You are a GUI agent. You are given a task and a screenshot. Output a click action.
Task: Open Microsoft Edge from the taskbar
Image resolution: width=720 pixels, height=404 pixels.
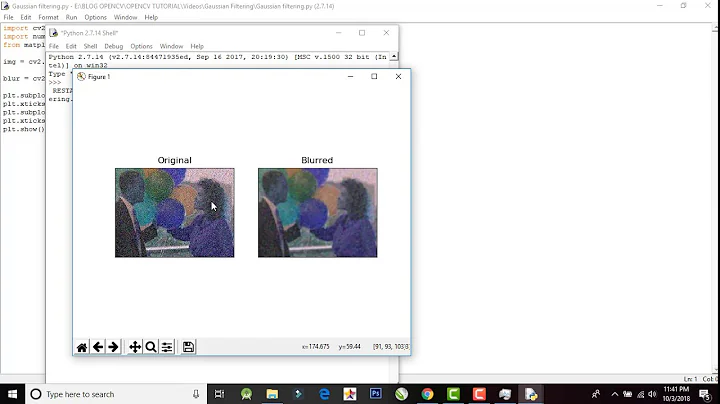(x=324, y=394)
